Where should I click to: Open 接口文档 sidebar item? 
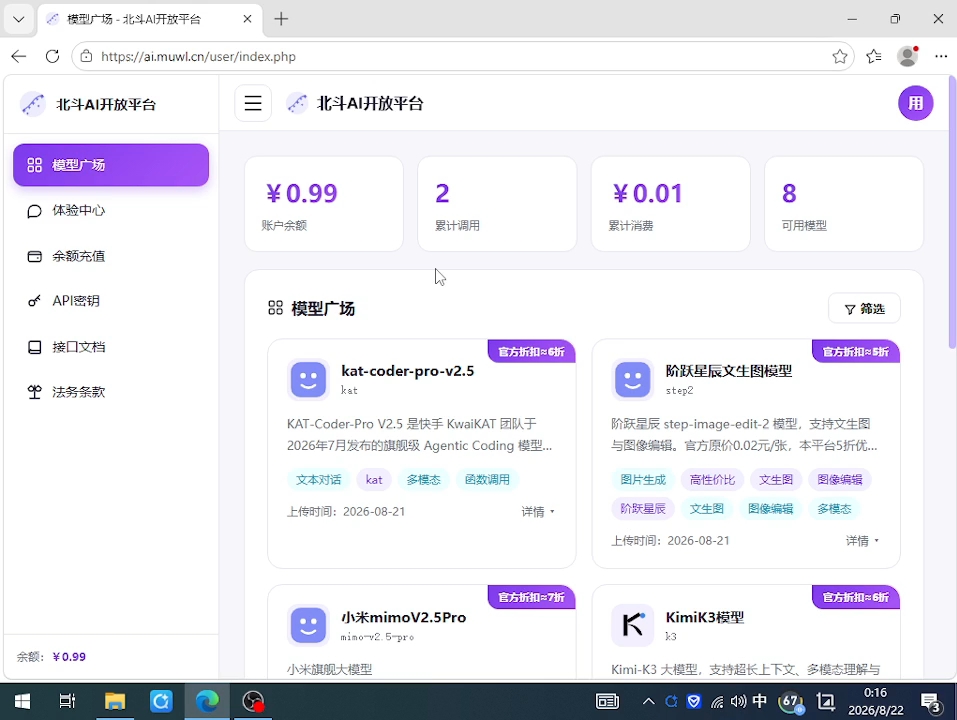(x=111, y=347)
